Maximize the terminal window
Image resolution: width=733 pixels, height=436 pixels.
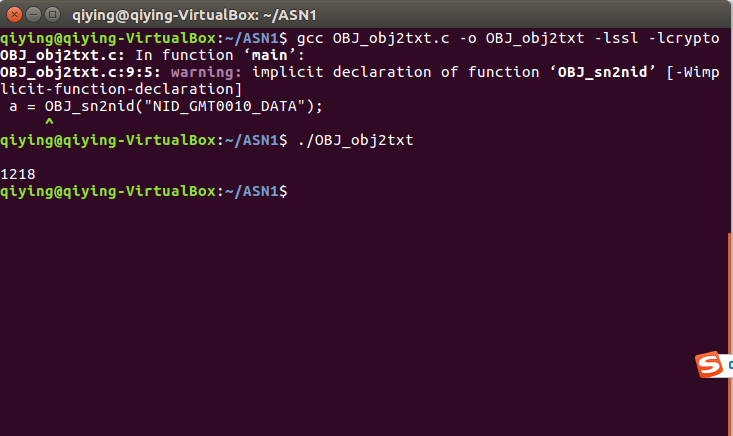tap(52, 15)
